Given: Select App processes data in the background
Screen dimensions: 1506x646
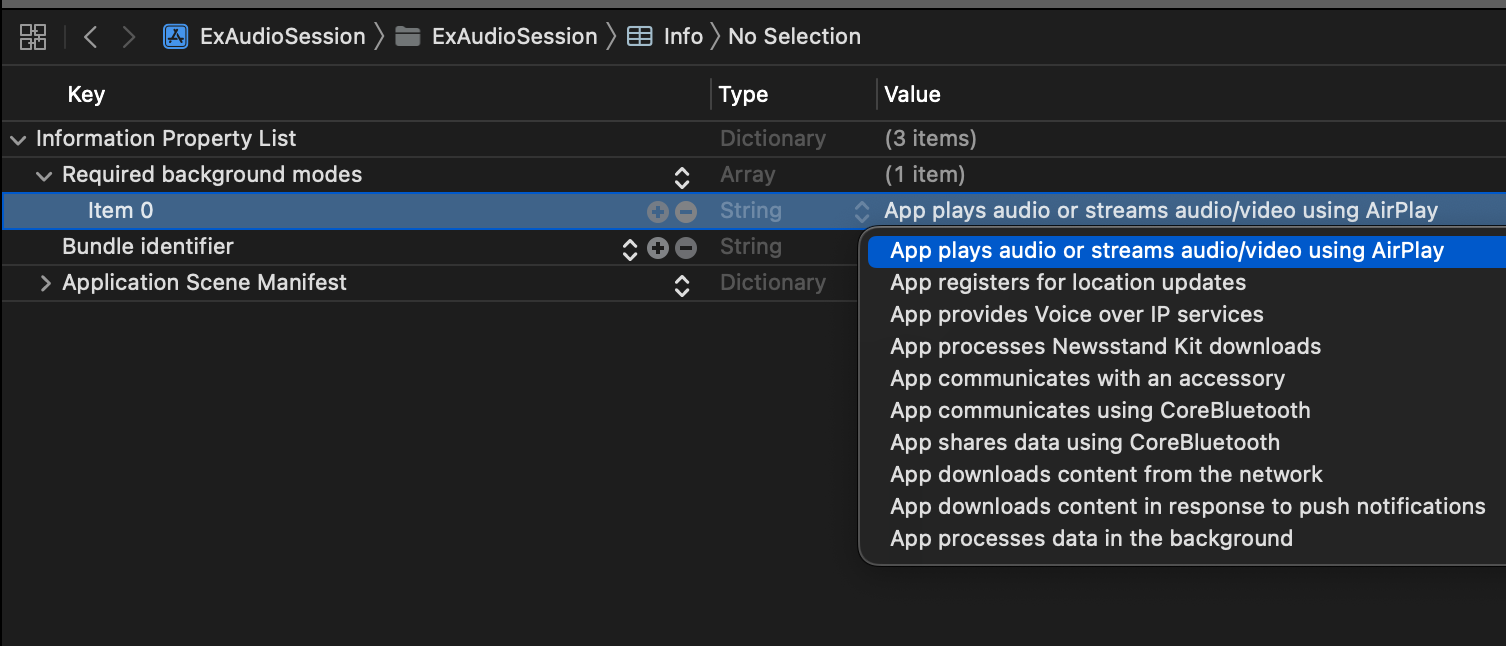Looking at the screenshot, I should click(1091, 538).
